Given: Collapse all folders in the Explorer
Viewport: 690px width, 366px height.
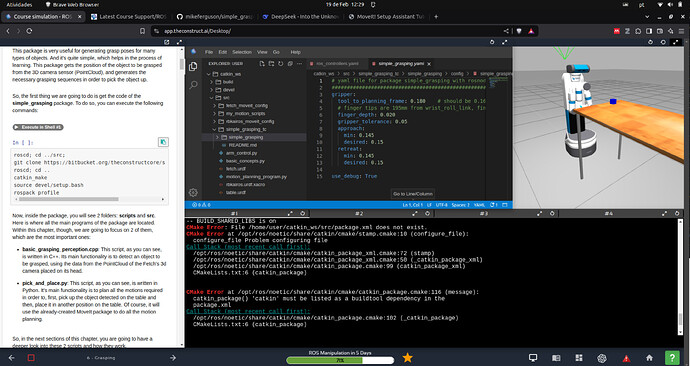Looking at the screenshot, I should click(x=290, y=63).
